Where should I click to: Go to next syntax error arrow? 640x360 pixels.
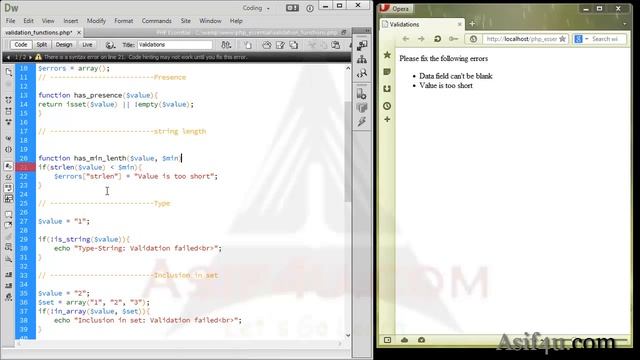click(x=30, y=57)
